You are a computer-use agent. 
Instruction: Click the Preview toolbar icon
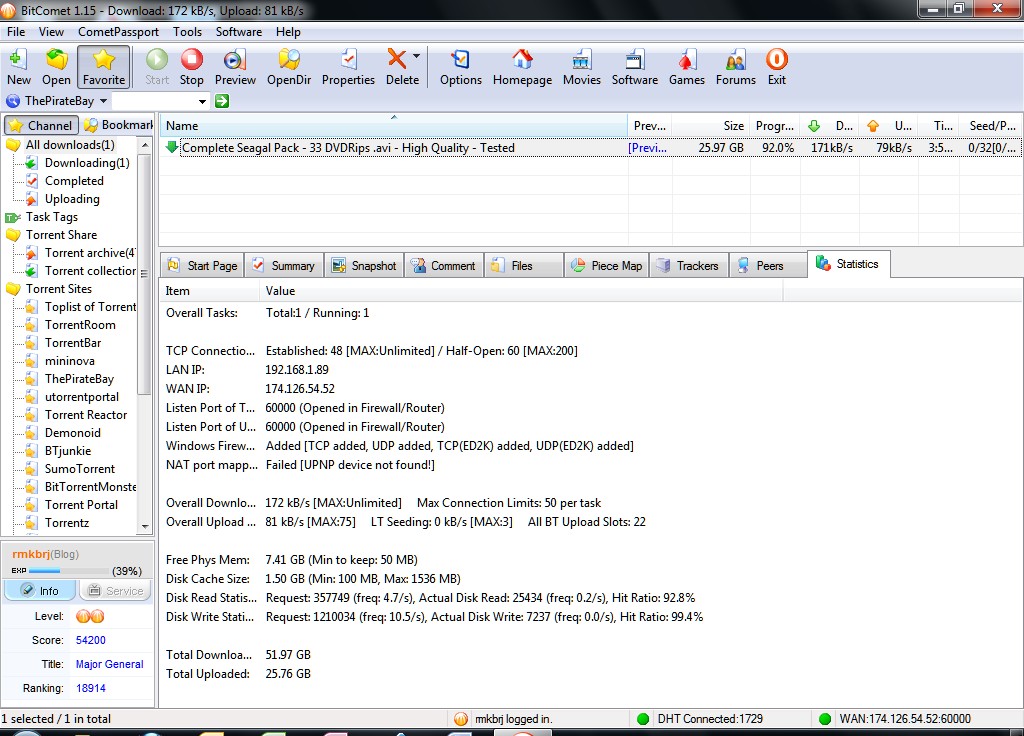pyautogui.click(x=235, y=67)
